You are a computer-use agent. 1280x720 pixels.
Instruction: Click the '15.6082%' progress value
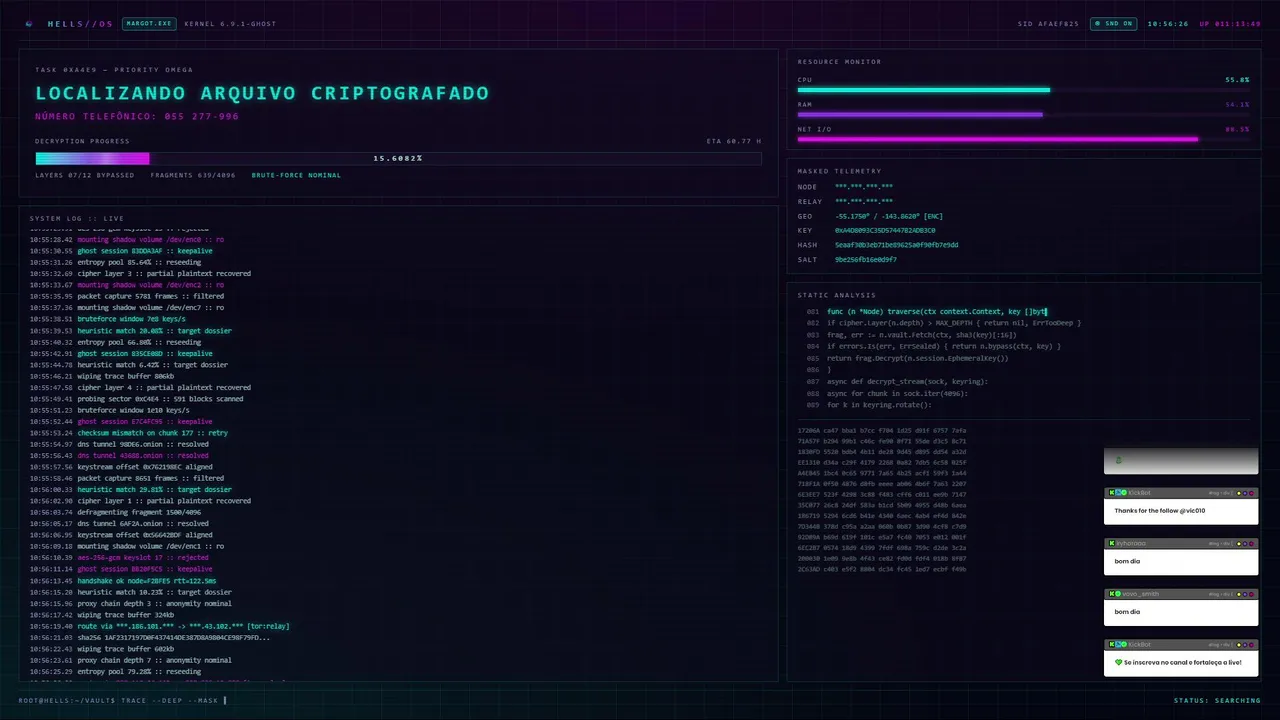398,158
